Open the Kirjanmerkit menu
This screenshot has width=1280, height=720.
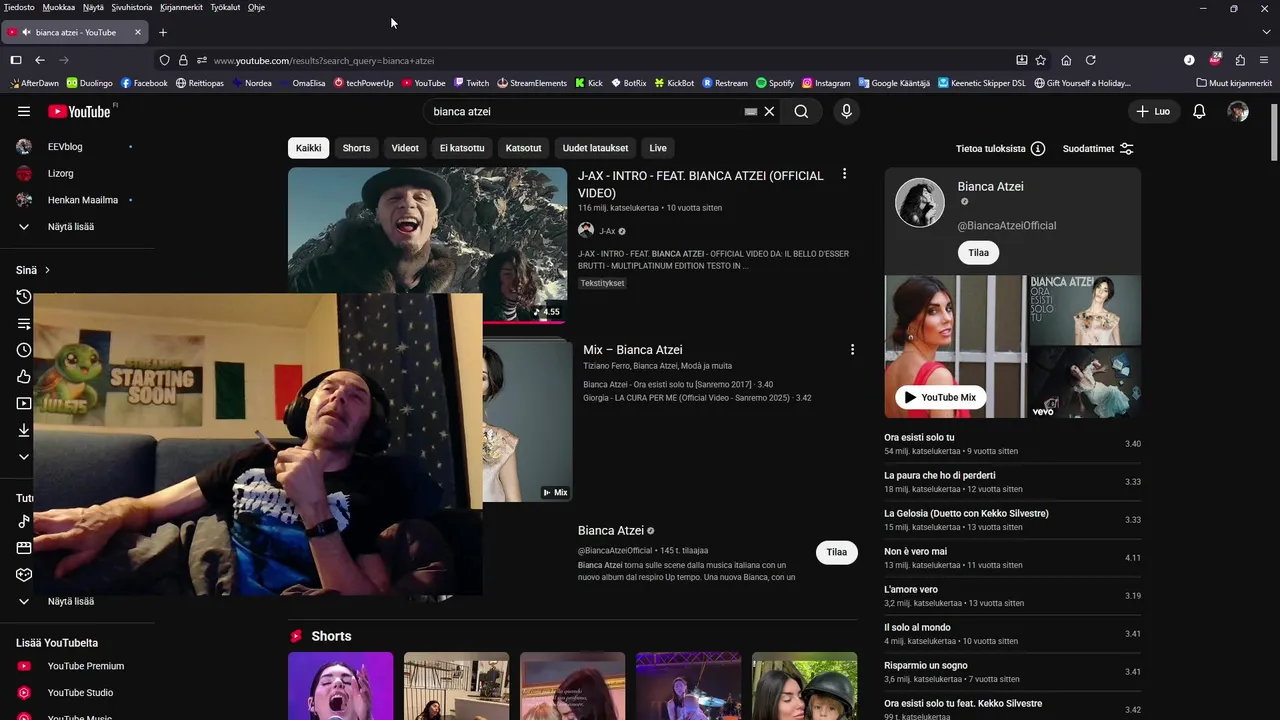[181, 7]
